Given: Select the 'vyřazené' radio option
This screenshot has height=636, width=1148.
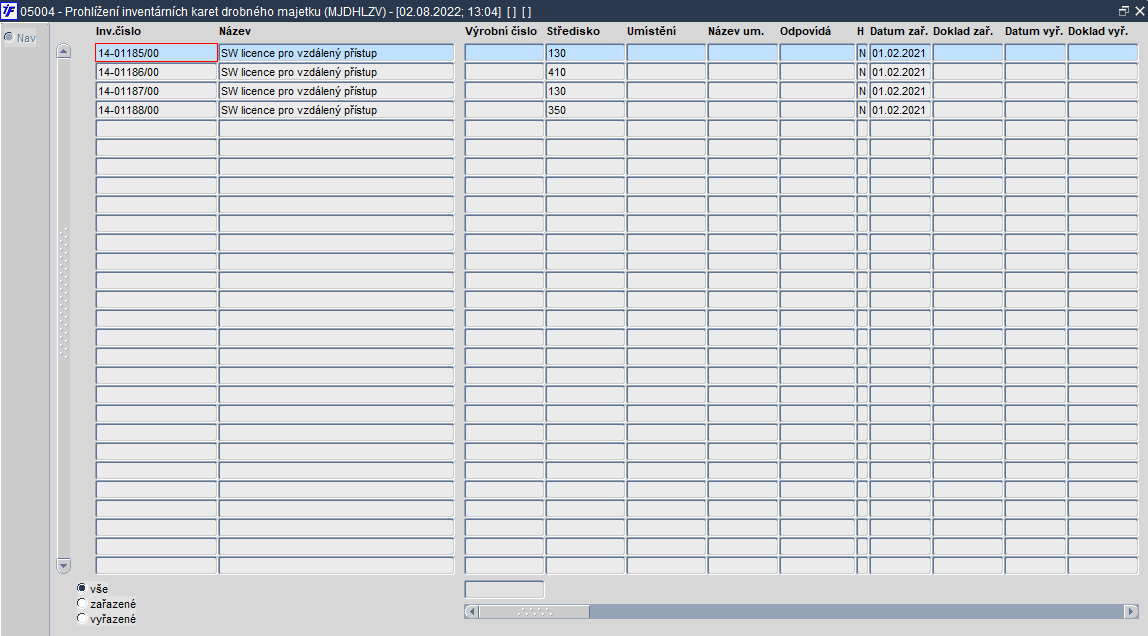Looking at the screenshot, I should (81, 618).
